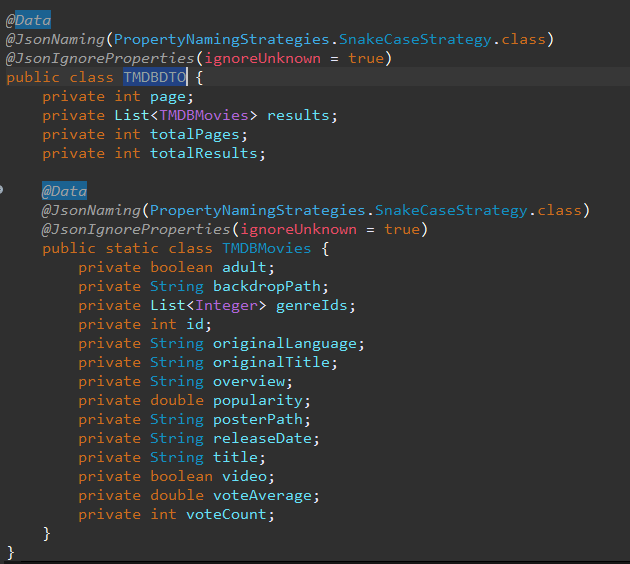
Task: Click the field name 'releaseDate'
Action: [262, 438]
